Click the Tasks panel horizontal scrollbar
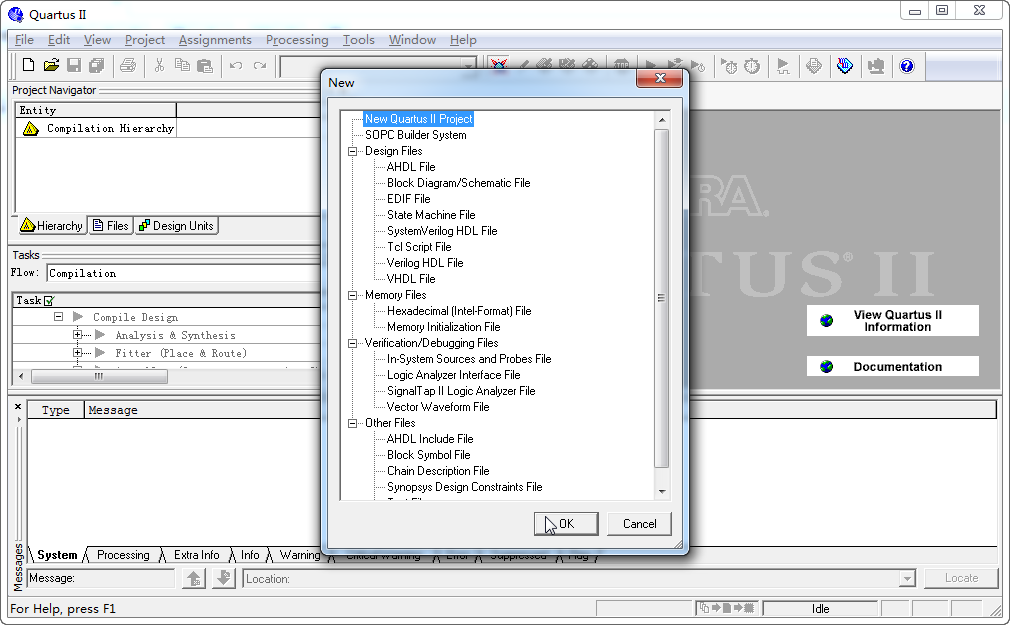The height and width of the screenshot is (625, 1010). [x=100, y=377]
